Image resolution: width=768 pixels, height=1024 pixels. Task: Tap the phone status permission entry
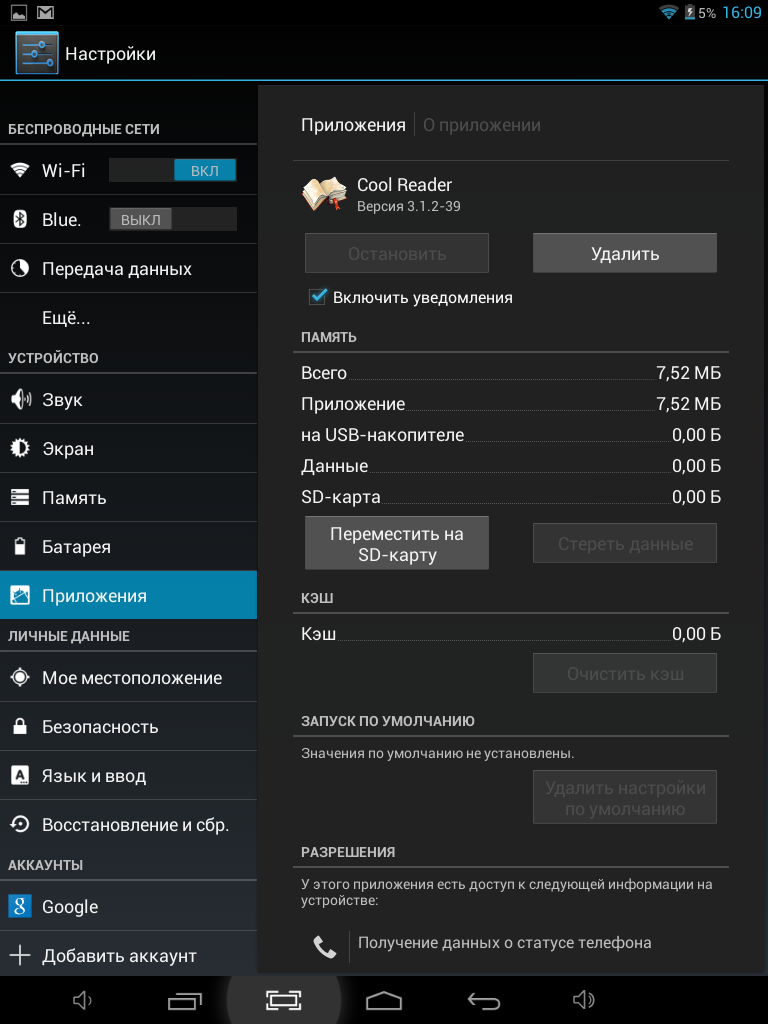pyautogui.click(x=504, y=943)
